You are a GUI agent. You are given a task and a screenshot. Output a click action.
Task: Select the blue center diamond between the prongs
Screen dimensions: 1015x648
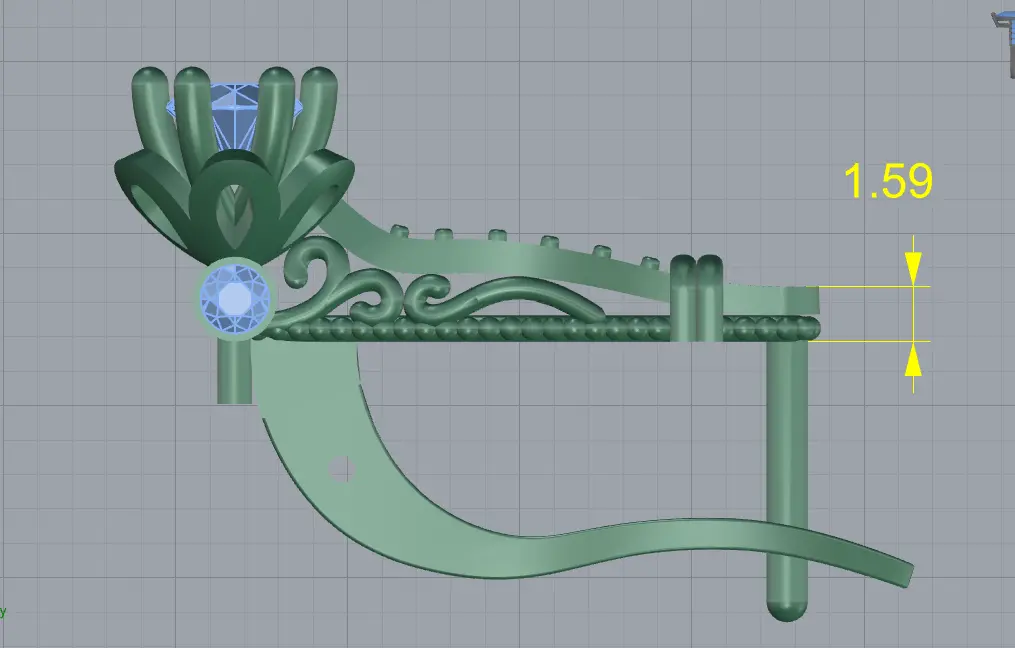coord(234,115)
